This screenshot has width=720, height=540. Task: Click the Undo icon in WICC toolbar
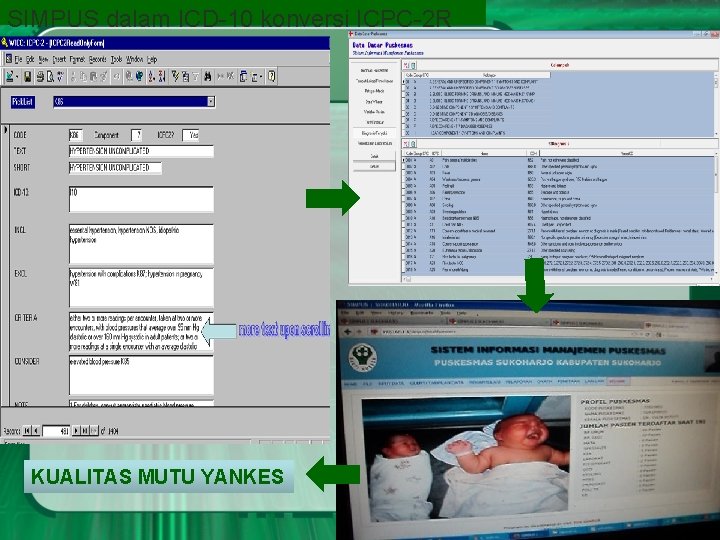click(116, 76)
